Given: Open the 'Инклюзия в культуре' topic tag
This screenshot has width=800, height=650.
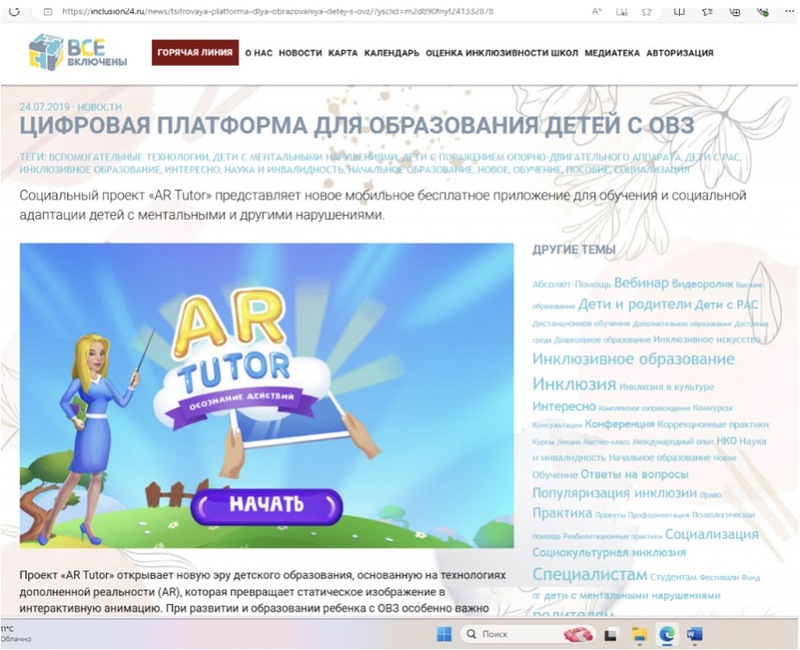Looking at the screenshot, I should click(666, 387).
